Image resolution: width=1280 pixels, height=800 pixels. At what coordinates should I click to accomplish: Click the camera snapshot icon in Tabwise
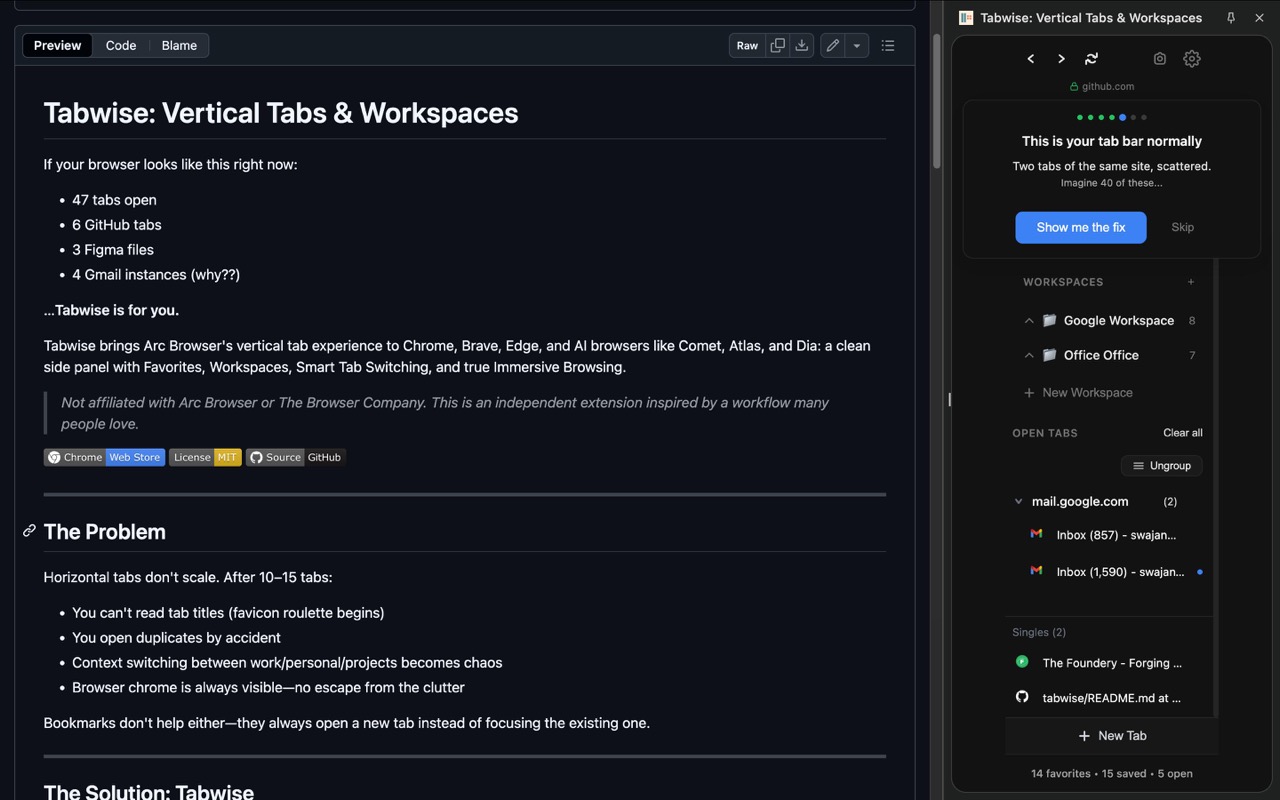coord(1160,59)
